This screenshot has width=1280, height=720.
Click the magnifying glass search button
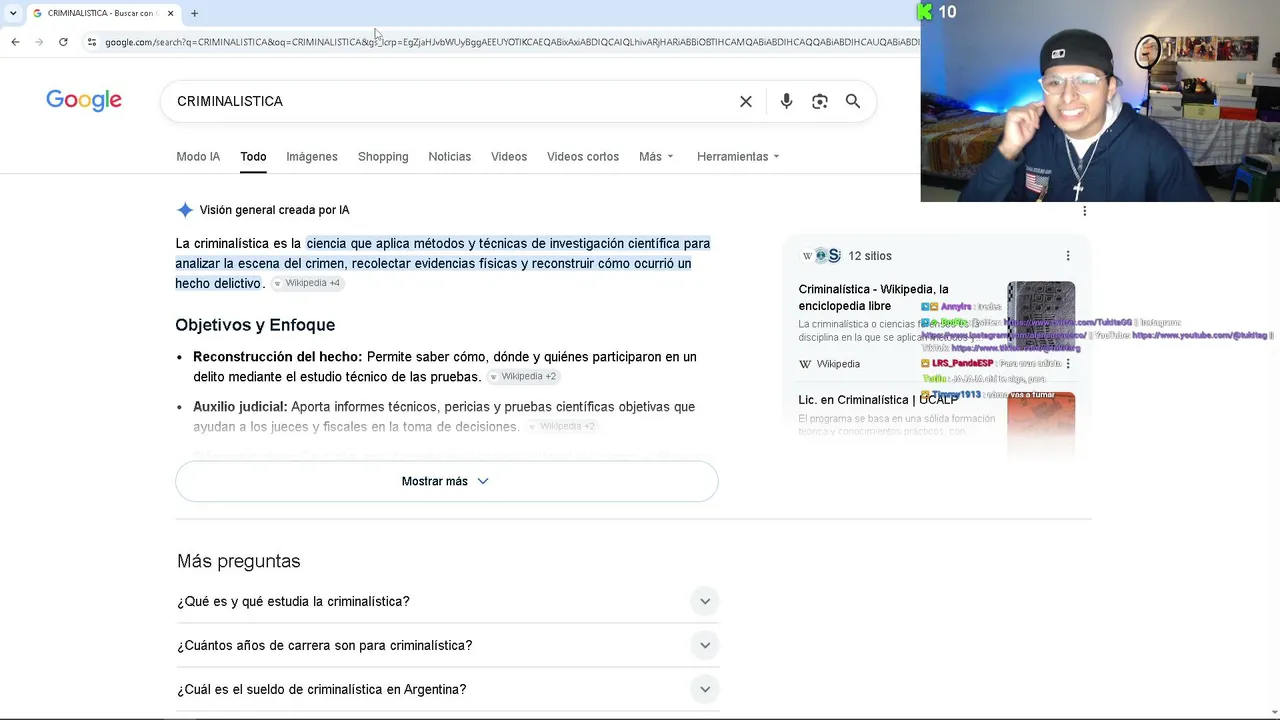coord(853,101)
